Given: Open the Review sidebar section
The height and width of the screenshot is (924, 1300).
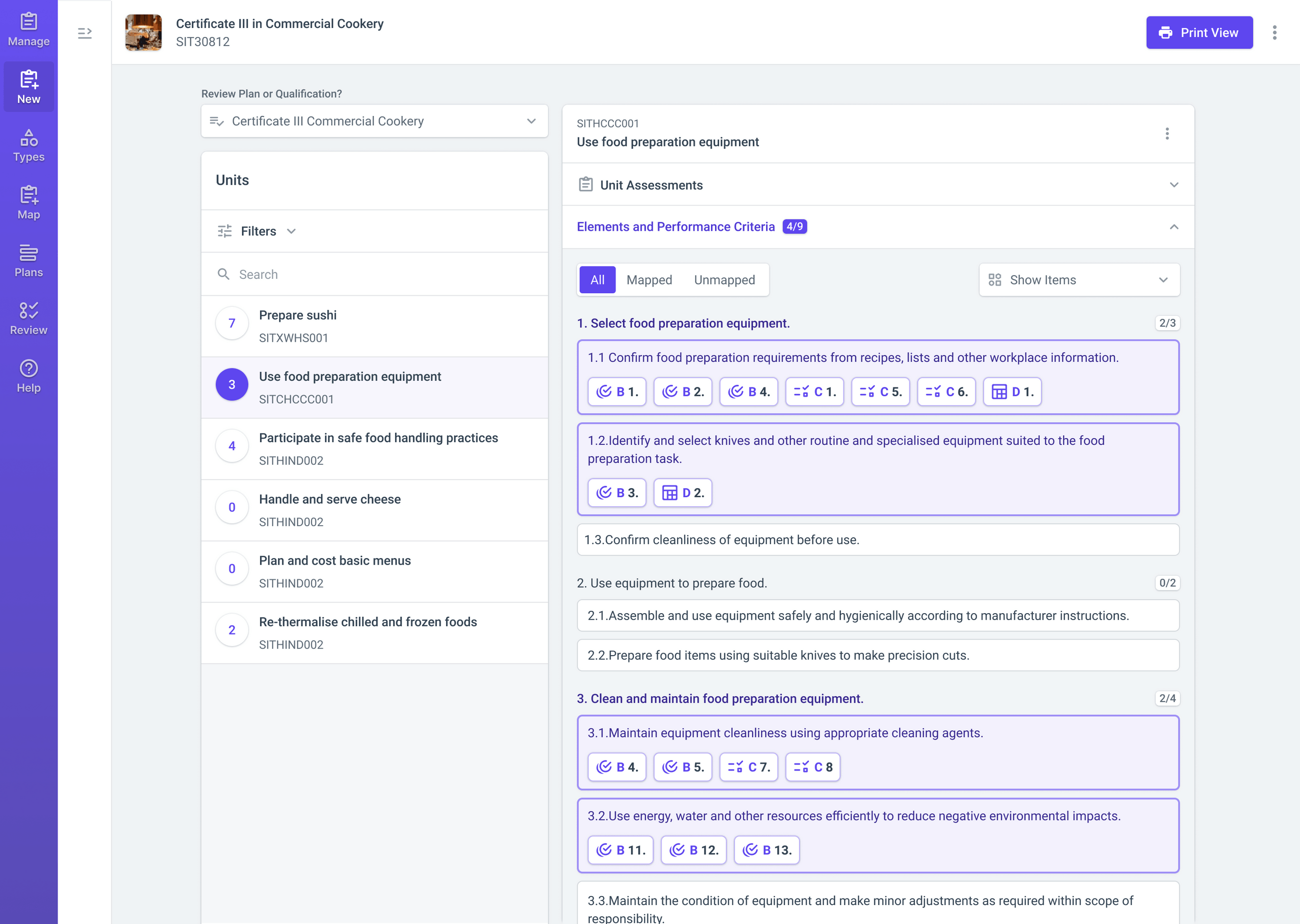Looking at the screenshot, I should point(28,319).
